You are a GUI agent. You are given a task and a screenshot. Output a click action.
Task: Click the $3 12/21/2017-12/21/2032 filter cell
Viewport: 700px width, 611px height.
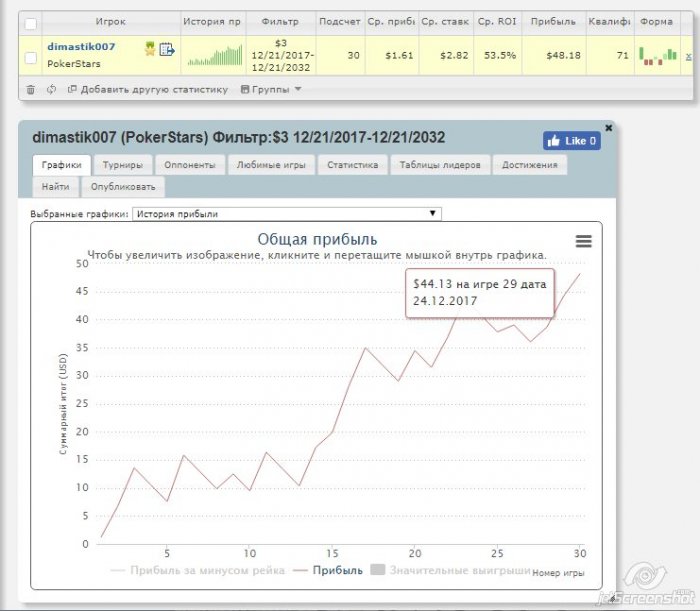[x=281, y=56]
